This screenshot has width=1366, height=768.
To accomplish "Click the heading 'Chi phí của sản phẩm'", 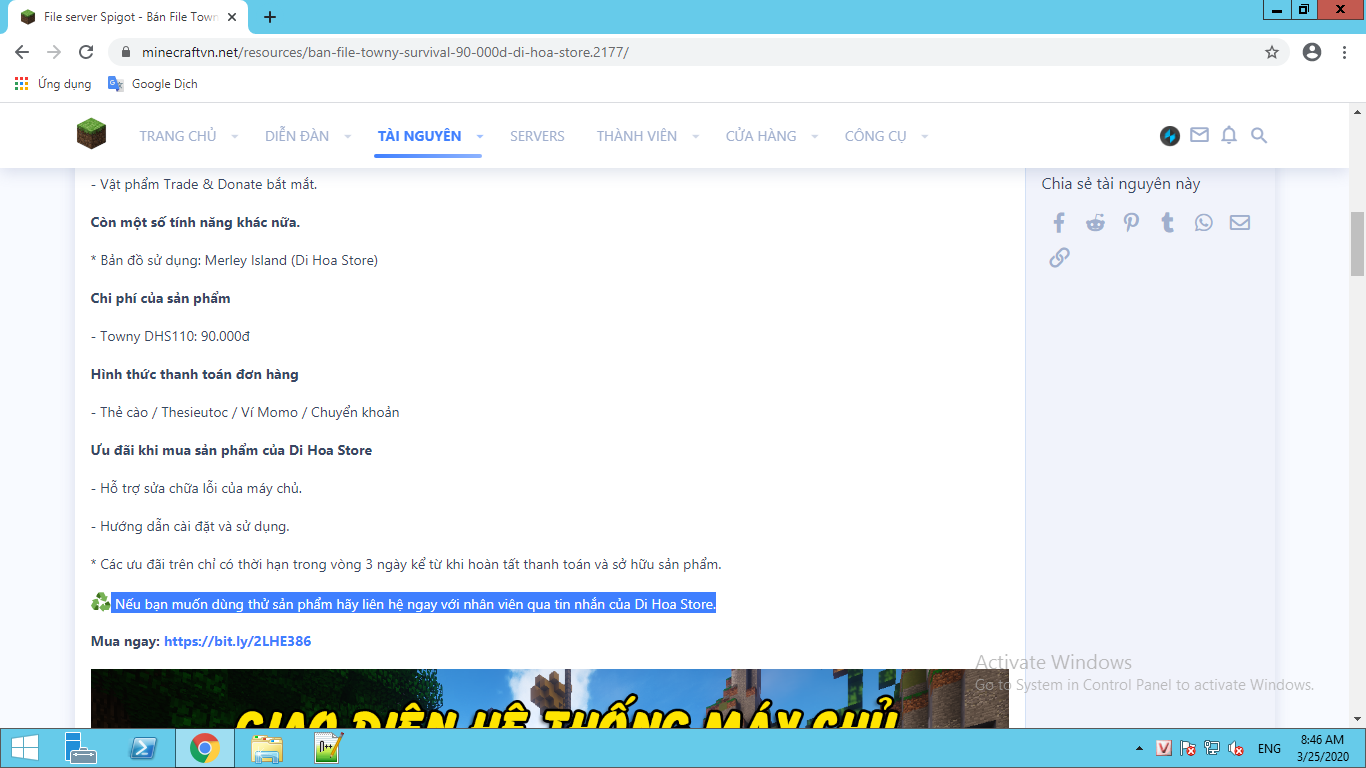I will coord(161,298).
